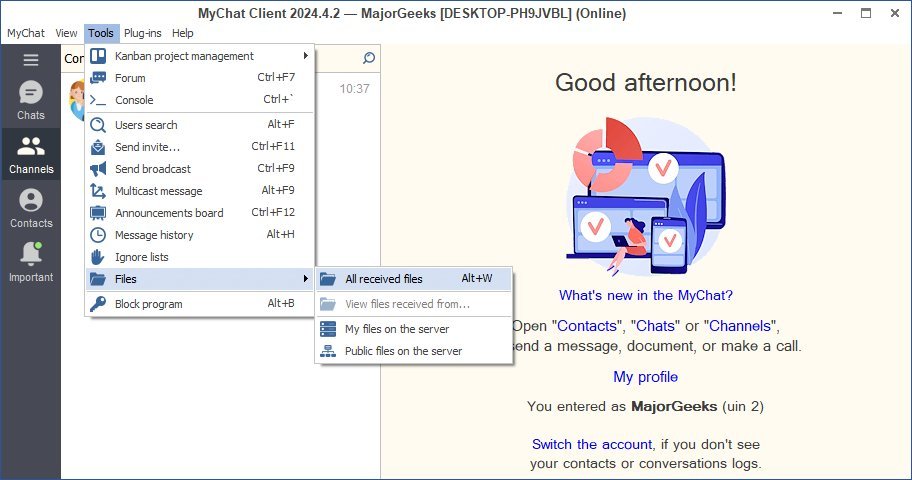Open Contacts in the sidebar
This screenshot has height=480, width=912.
(31, 208)
